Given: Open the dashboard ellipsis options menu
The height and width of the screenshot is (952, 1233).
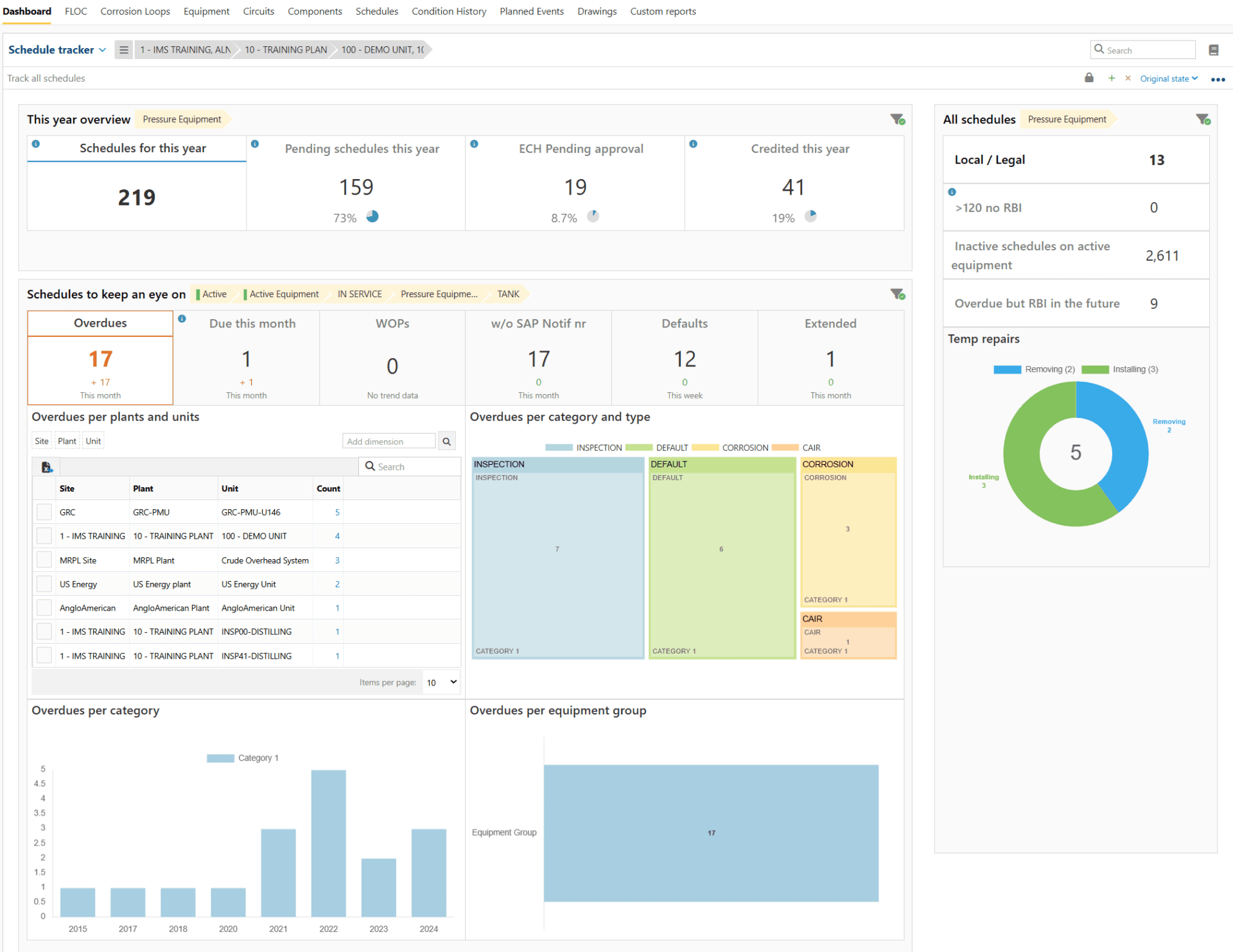Looking at the screenshot, I should tap(1218, 78).
